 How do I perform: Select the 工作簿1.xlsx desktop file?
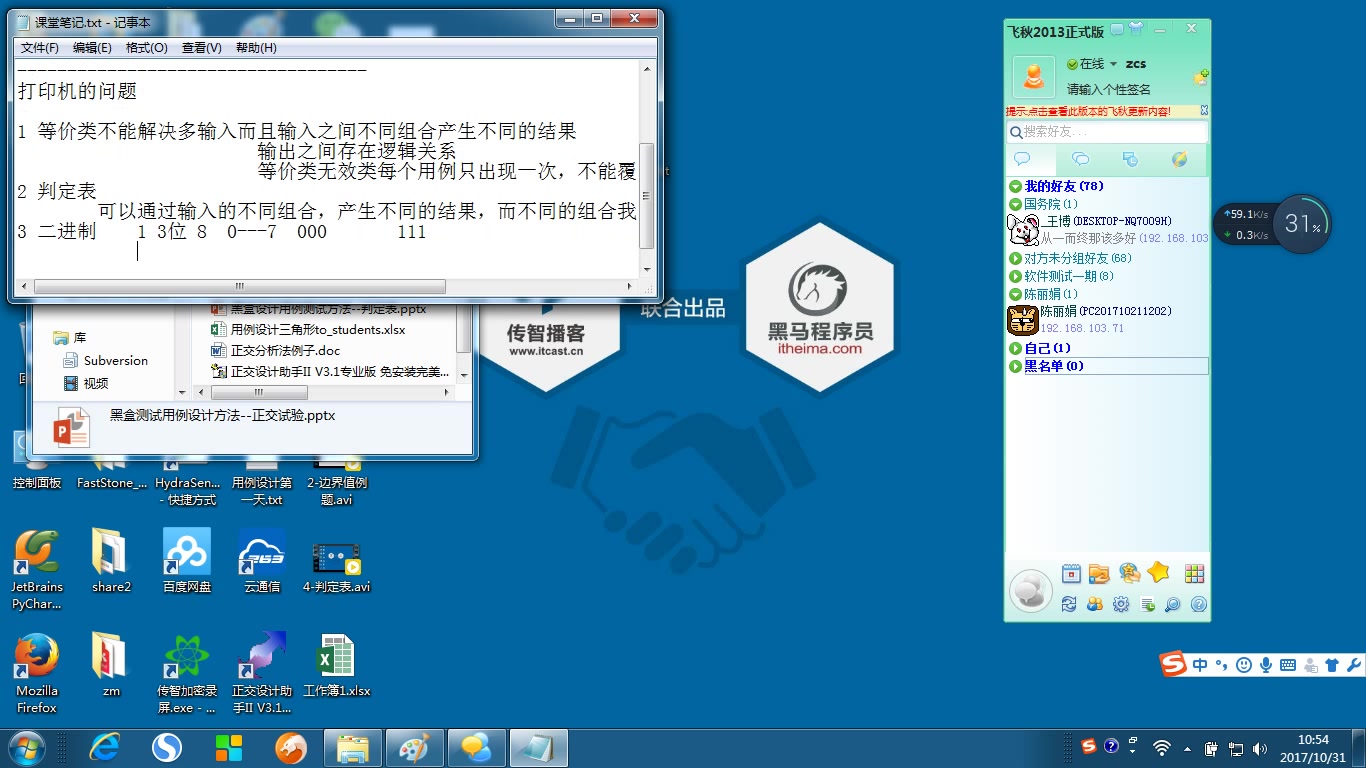pos(337,665)
